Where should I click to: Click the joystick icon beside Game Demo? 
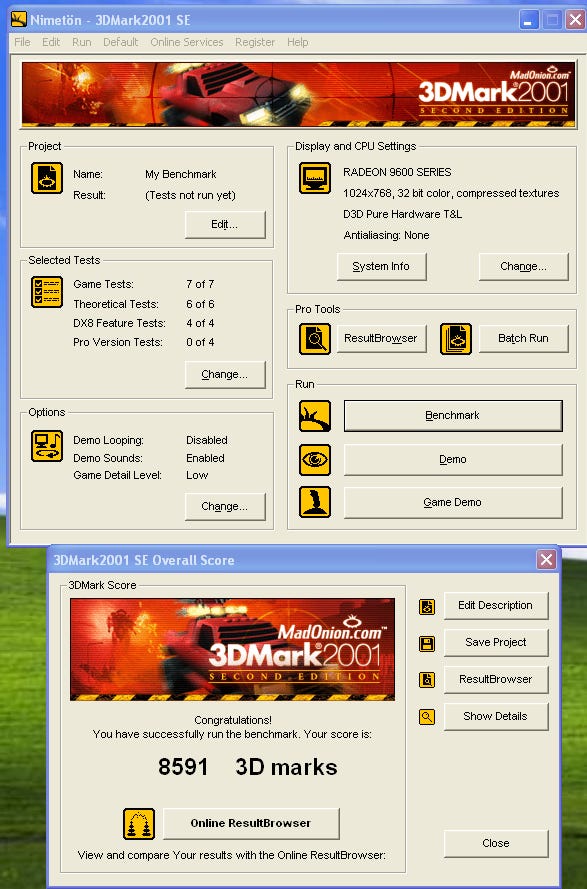(315, 502)
